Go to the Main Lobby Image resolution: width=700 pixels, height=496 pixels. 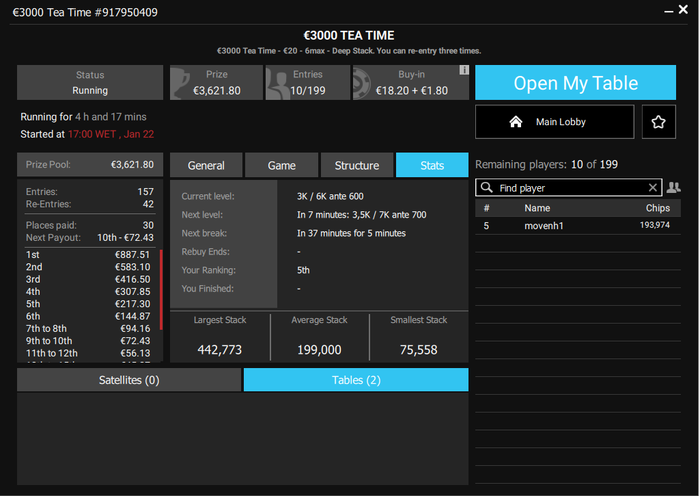(x=554, y=122)
